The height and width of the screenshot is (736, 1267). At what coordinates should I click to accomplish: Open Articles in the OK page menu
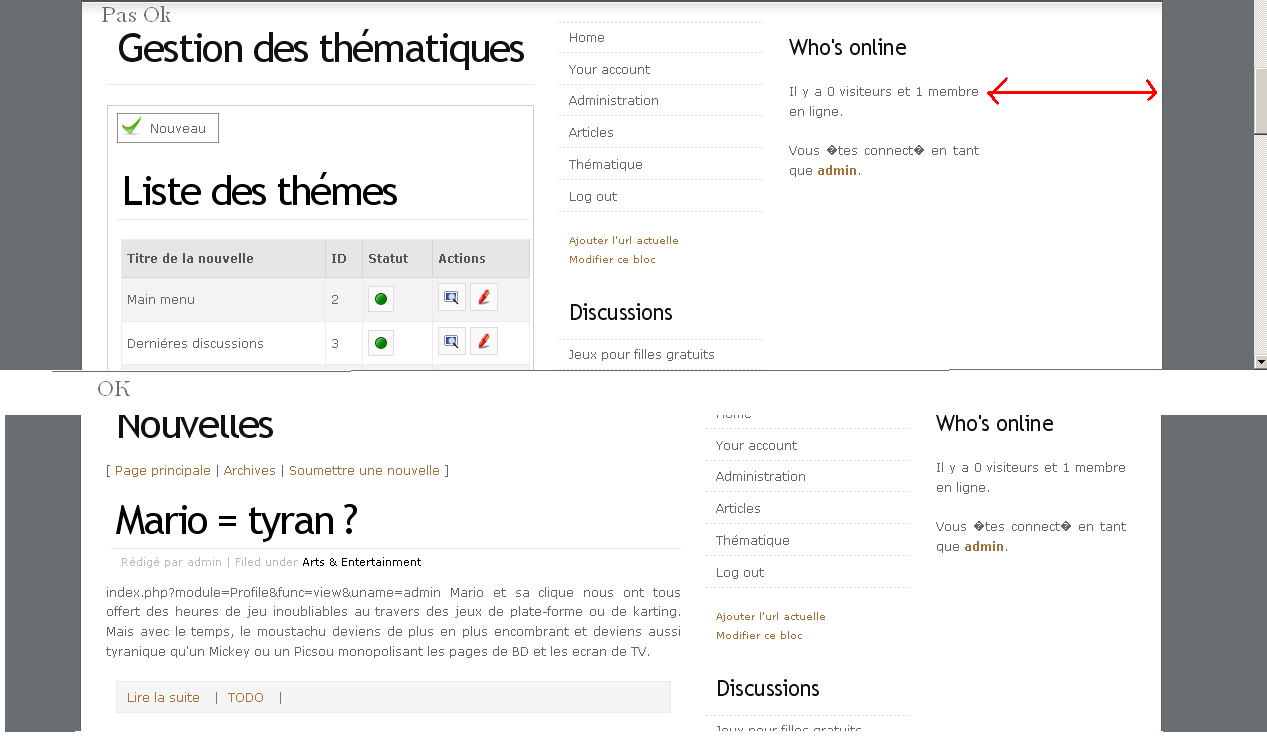point(738,508)
